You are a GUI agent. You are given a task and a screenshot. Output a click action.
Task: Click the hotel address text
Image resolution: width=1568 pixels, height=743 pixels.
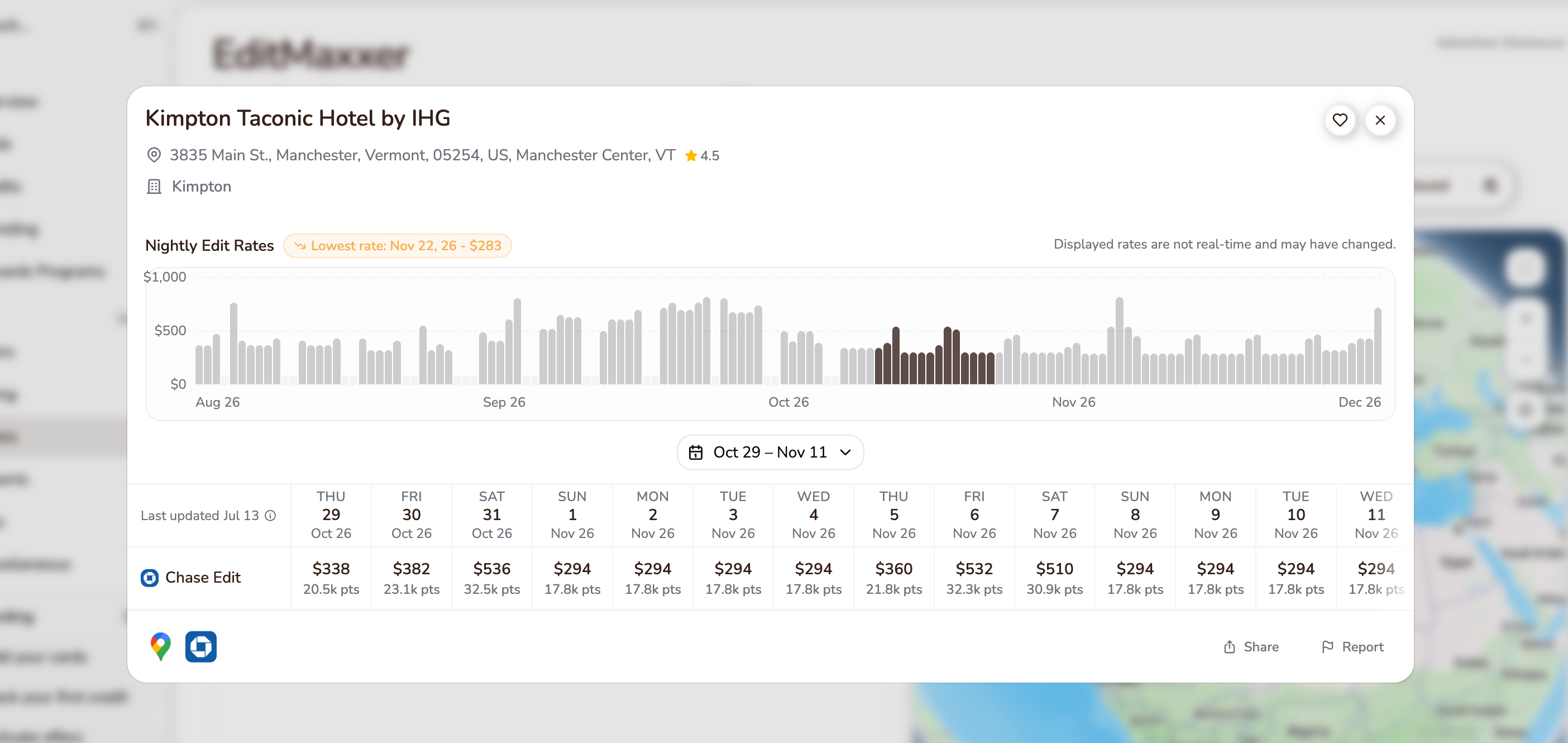tap(423, 155)
